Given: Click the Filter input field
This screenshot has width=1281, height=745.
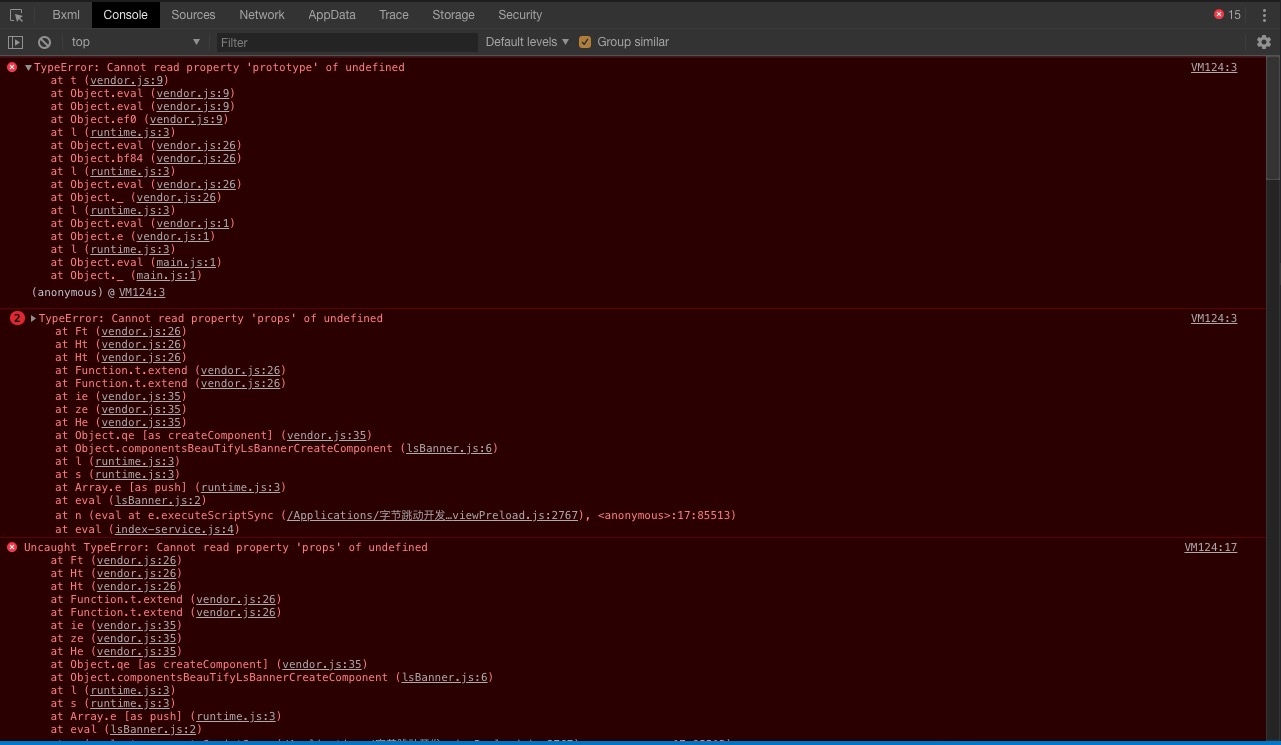Looking at the screenshot, I should [x=347, y=42].
